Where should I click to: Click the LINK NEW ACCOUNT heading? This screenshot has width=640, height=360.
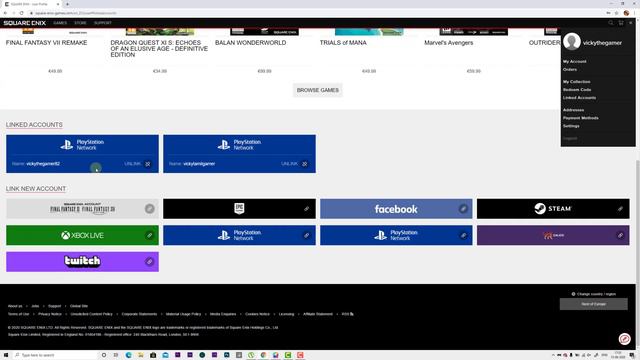coord(36,189)
